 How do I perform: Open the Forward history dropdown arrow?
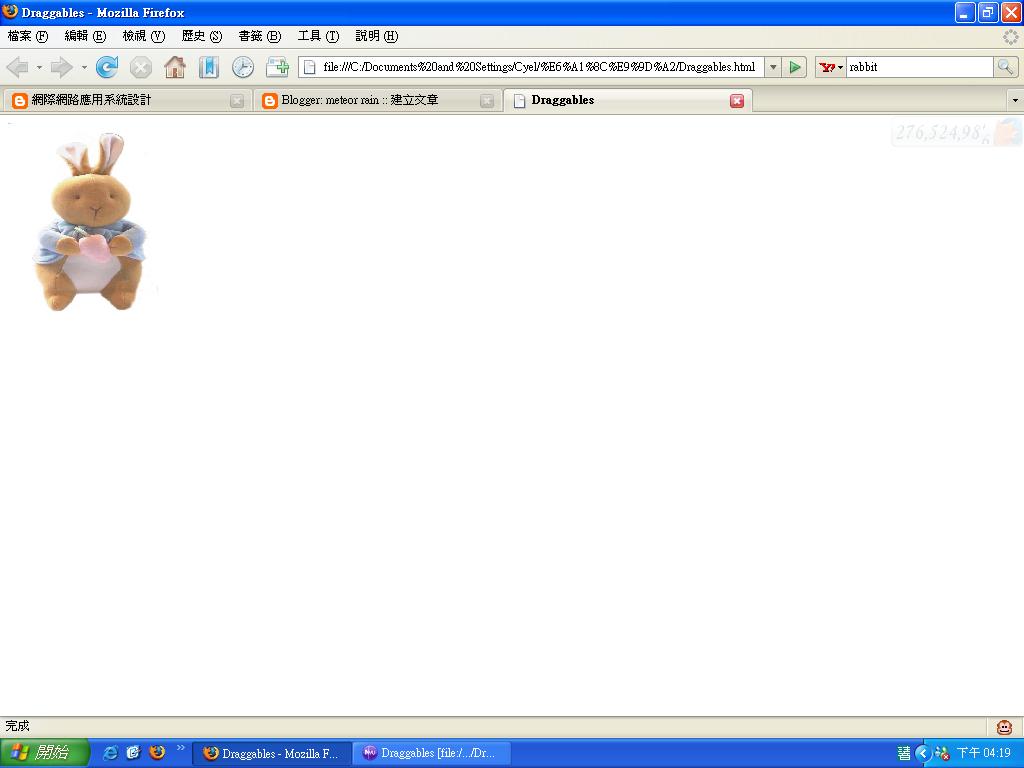[84, 67]
